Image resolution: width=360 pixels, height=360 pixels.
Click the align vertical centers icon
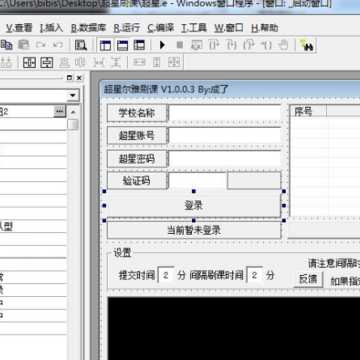pos(80,62)
